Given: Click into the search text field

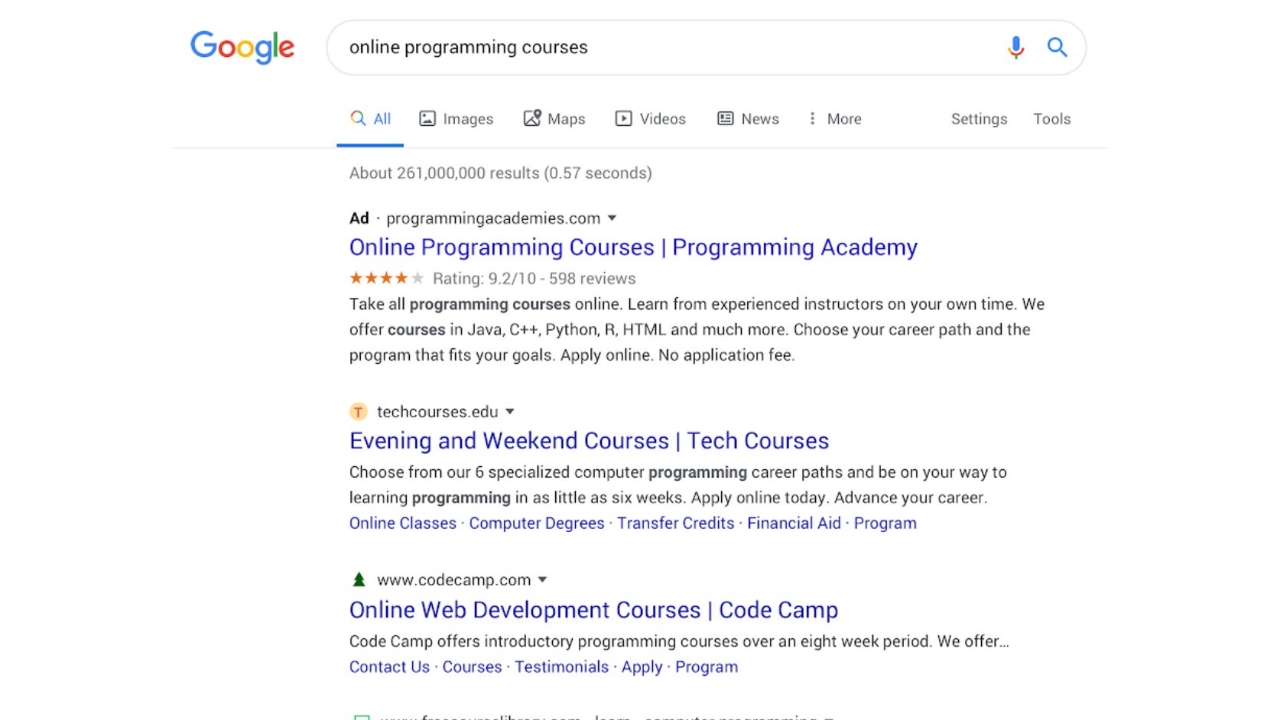Looking at the screenshot, I should click(660, 47).
